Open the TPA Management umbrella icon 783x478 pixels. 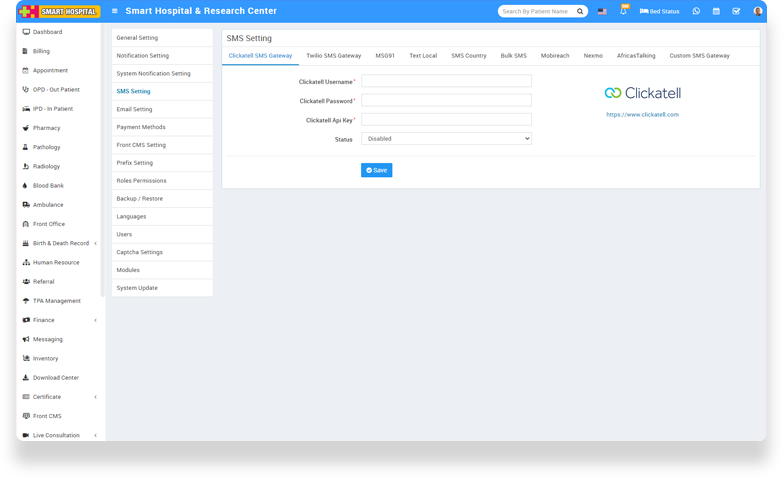(26, 301)
